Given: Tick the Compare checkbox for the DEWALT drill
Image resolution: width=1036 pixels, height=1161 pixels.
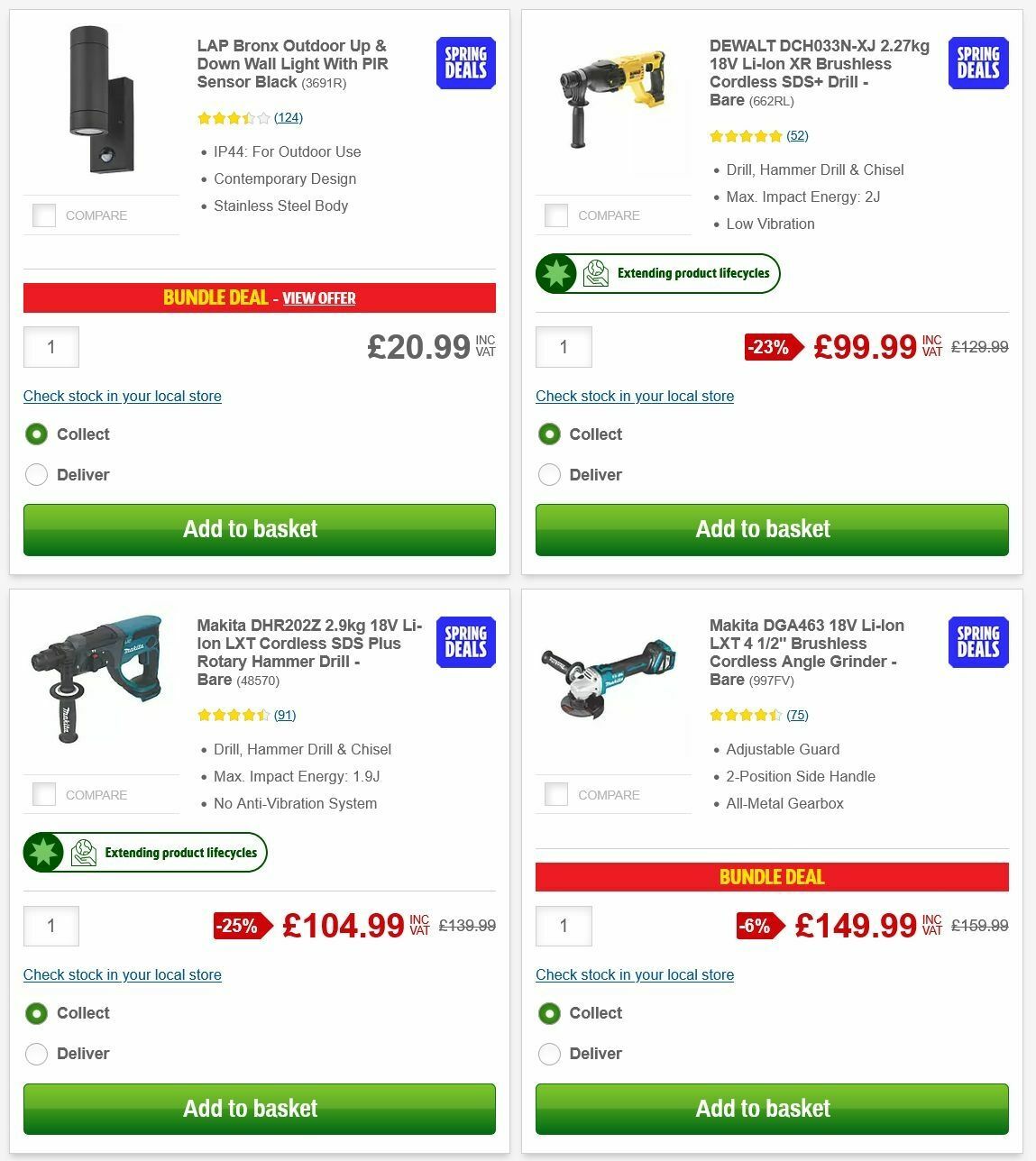Looking at the screenshot, I should [556, 215].
